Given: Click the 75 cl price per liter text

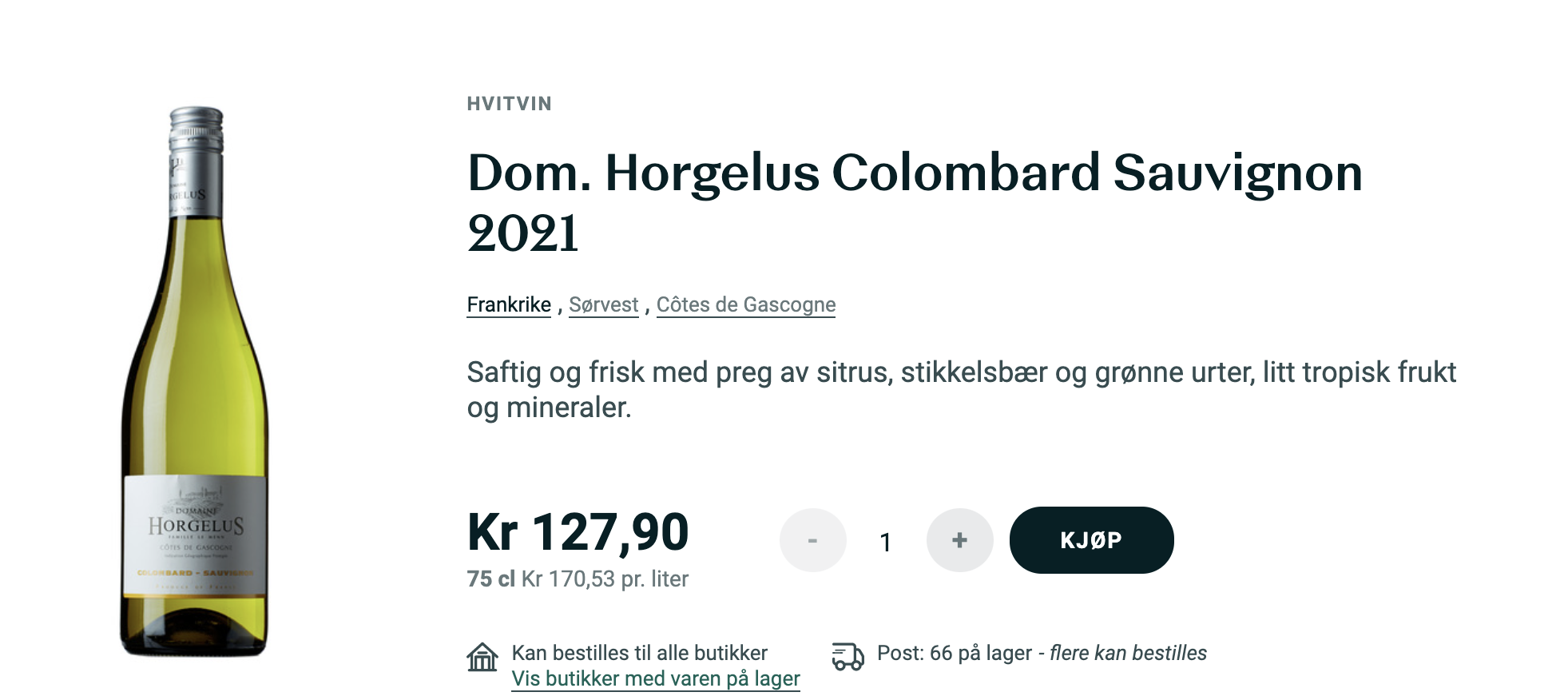Looking at the screenshot, I should pyautogui.click(x=578, y=579).
